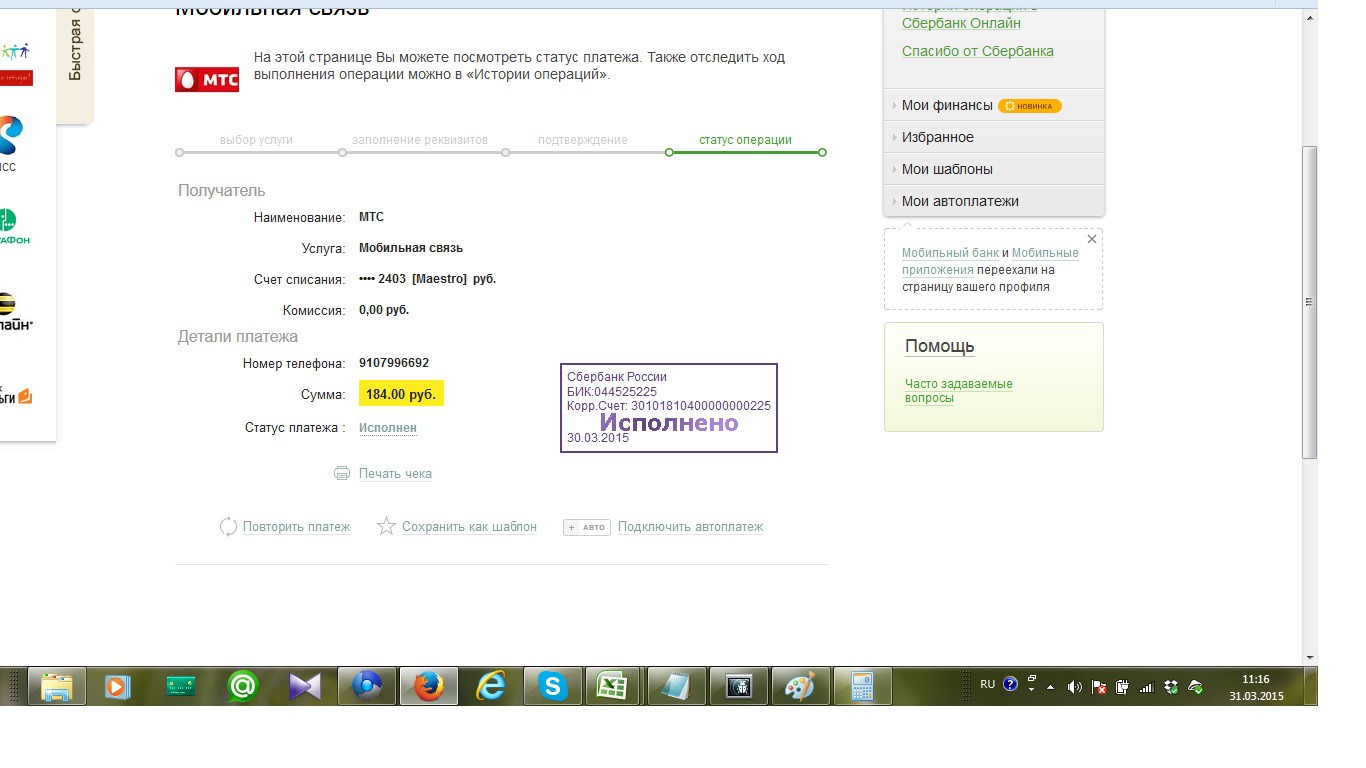
Task: Click the заполнение реквизитов step
Action: pos(420,140)
